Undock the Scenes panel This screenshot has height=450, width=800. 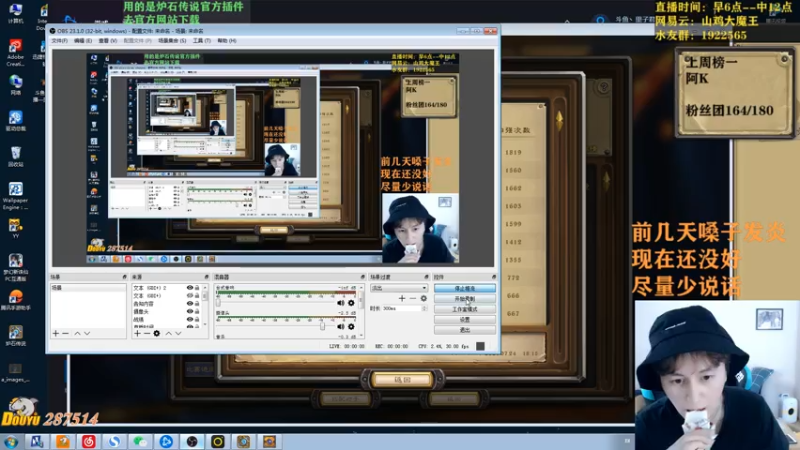point(124,277)
